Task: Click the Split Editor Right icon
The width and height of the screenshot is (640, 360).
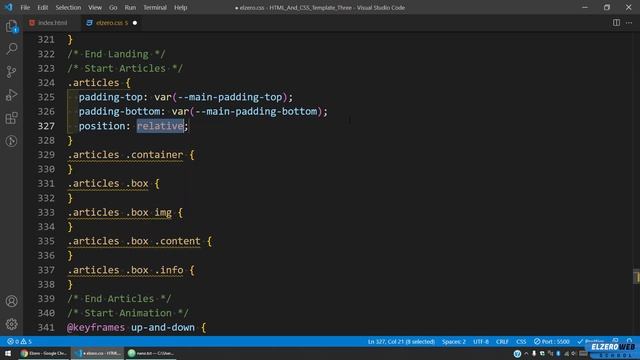Action: click(x=616, y=23)
